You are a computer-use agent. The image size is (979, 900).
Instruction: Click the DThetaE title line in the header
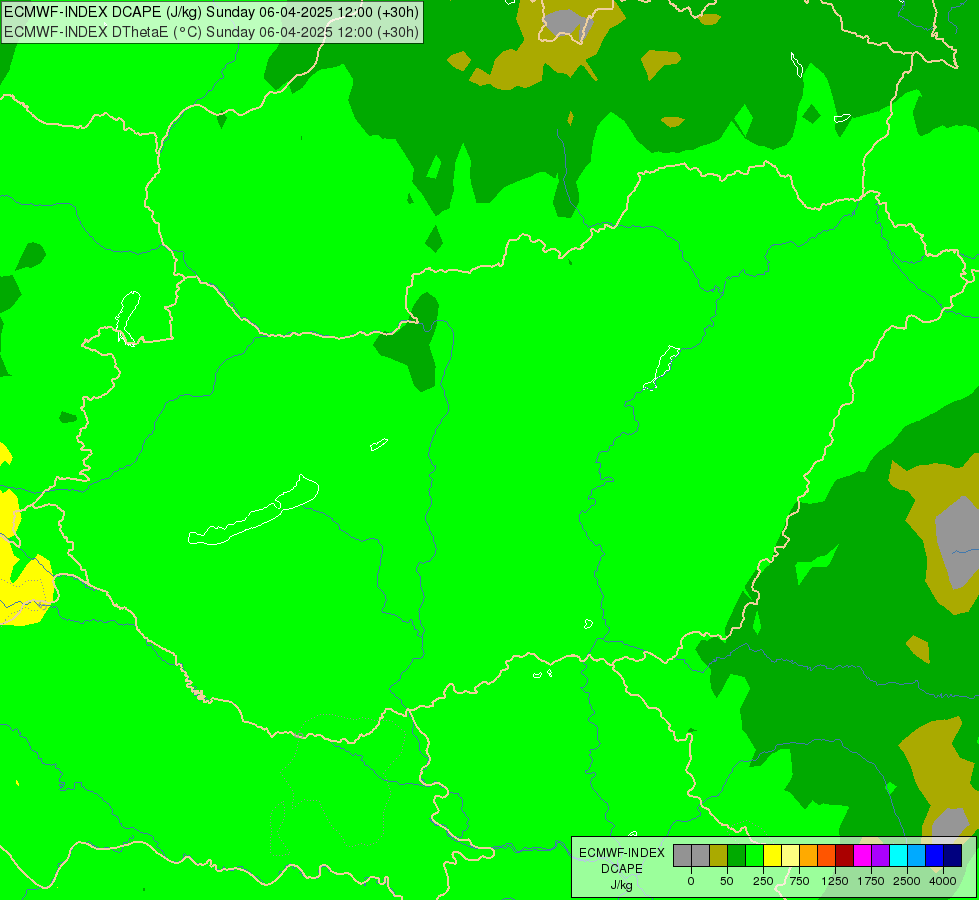[212, 32]
